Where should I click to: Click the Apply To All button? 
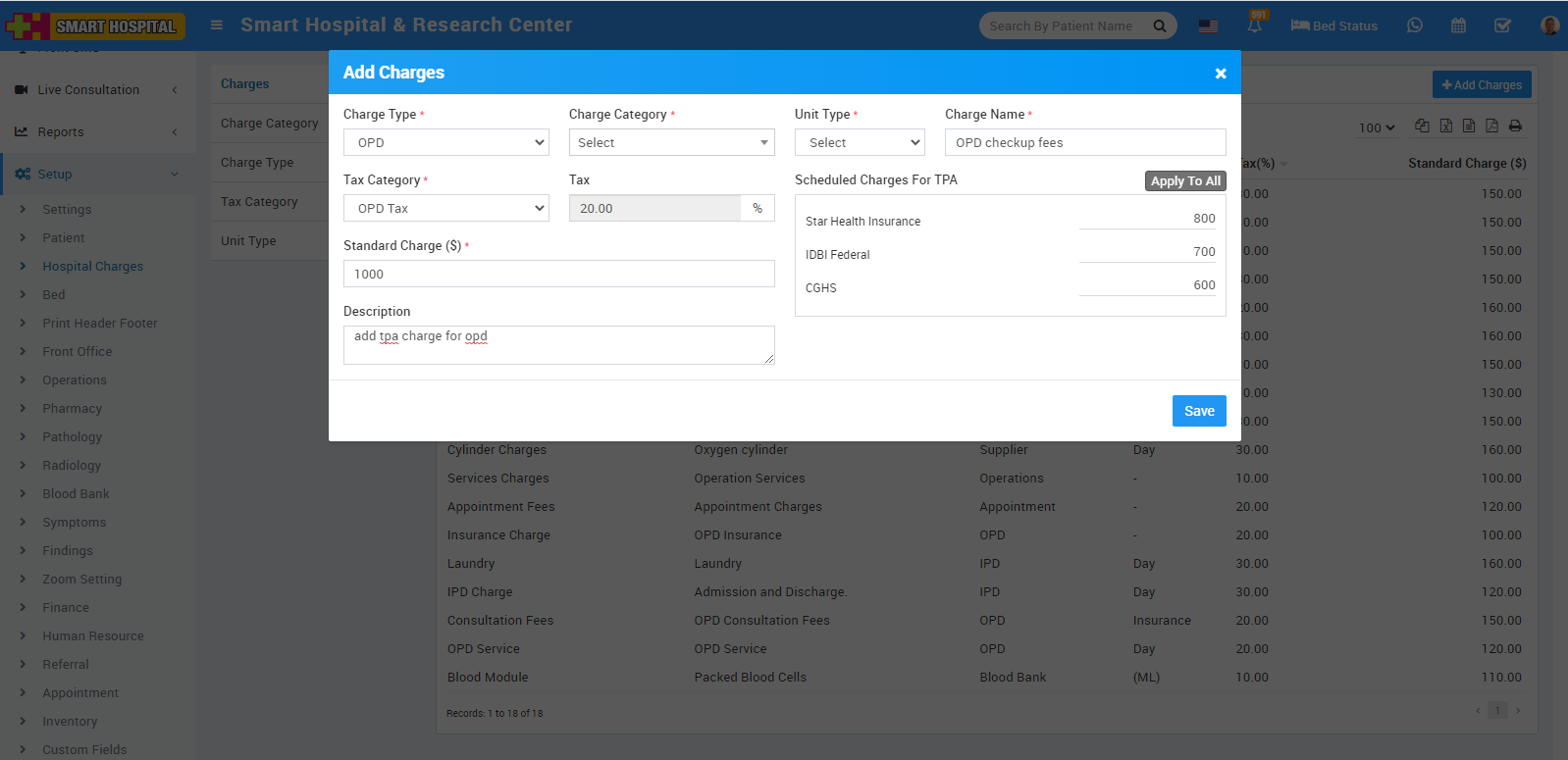pyautogui.click(x=1184, y=181)
